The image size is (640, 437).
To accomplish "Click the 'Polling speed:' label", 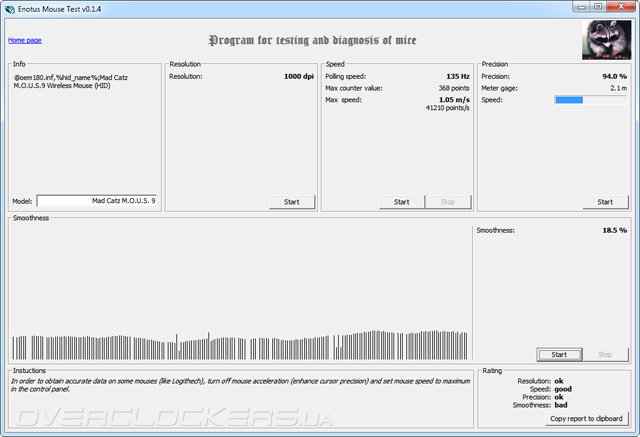I will coord(345,76).
